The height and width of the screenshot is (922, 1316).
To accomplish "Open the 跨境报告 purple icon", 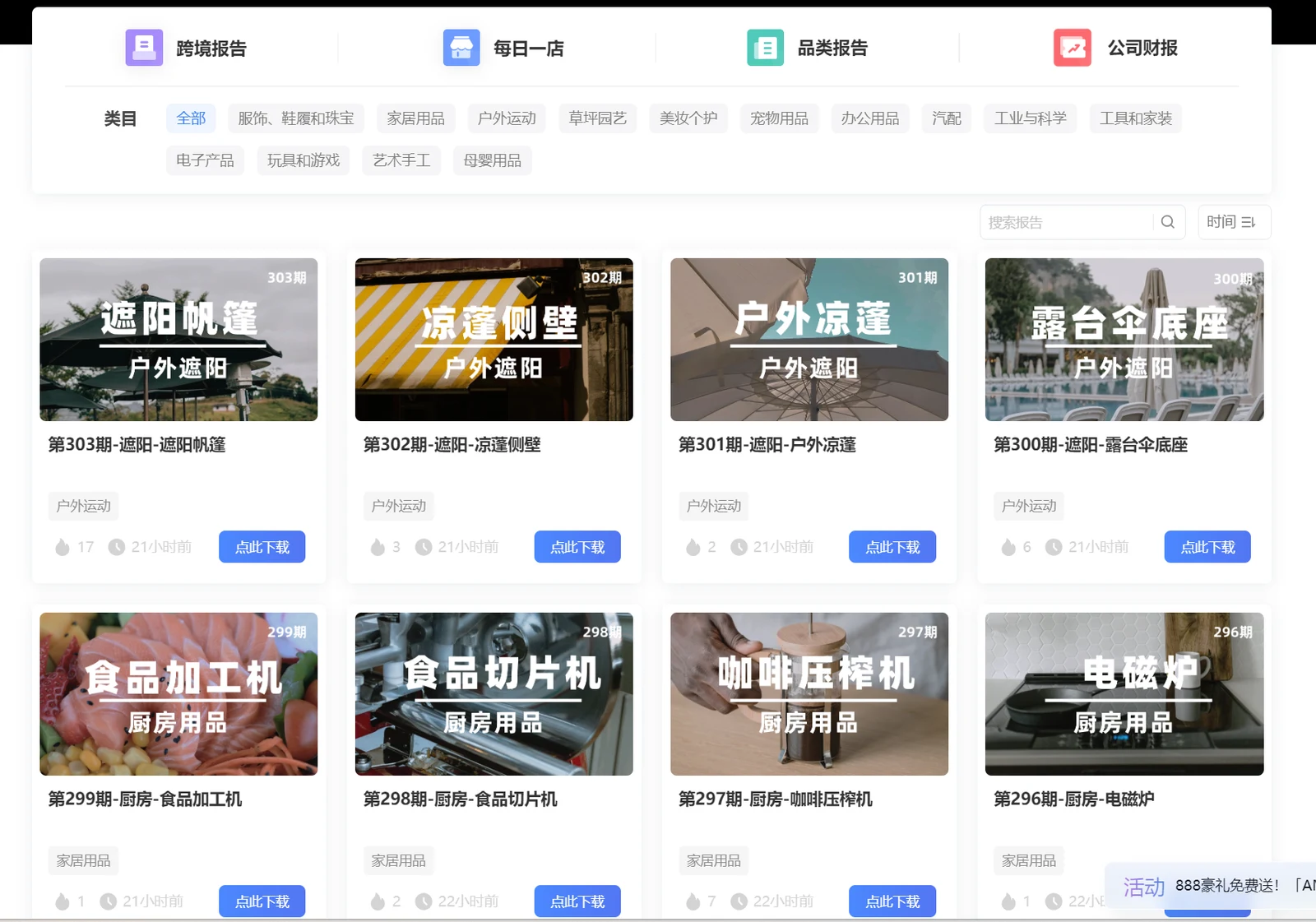I will (144, 48).
